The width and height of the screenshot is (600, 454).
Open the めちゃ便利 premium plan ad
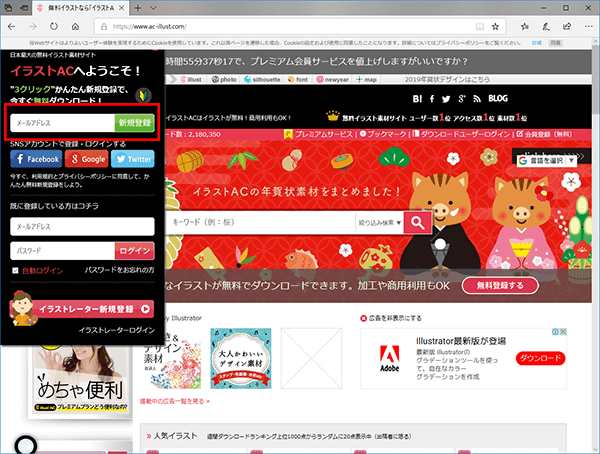(80, 379)
